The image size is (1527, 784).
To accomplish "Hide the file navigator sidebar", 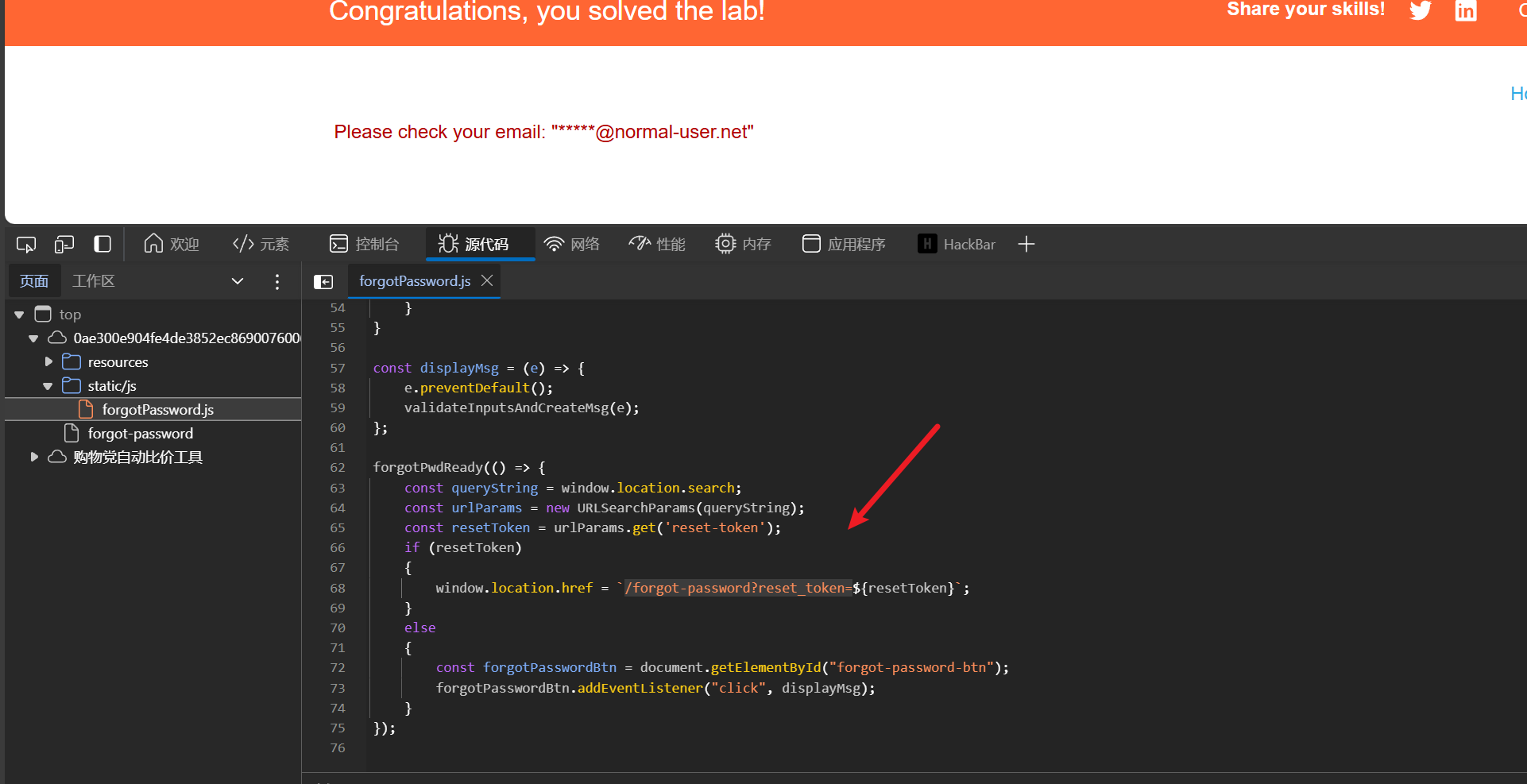I will 323,281.
